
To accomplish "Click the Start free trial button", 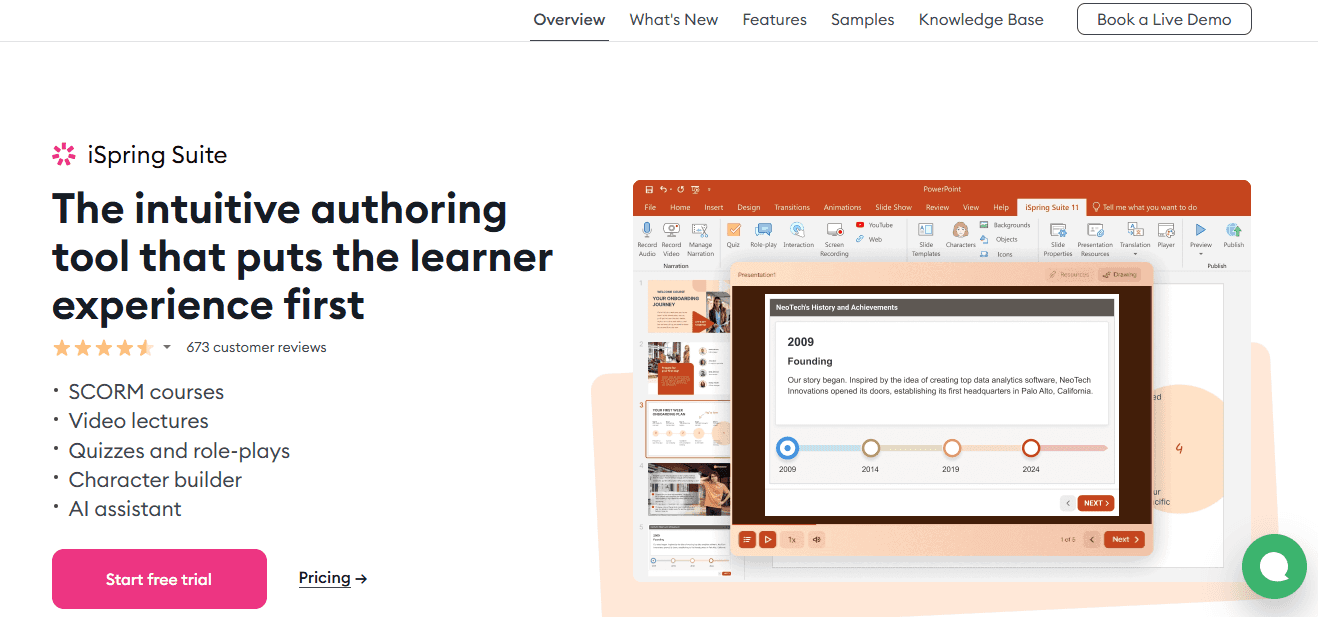I will pos(159,579).
